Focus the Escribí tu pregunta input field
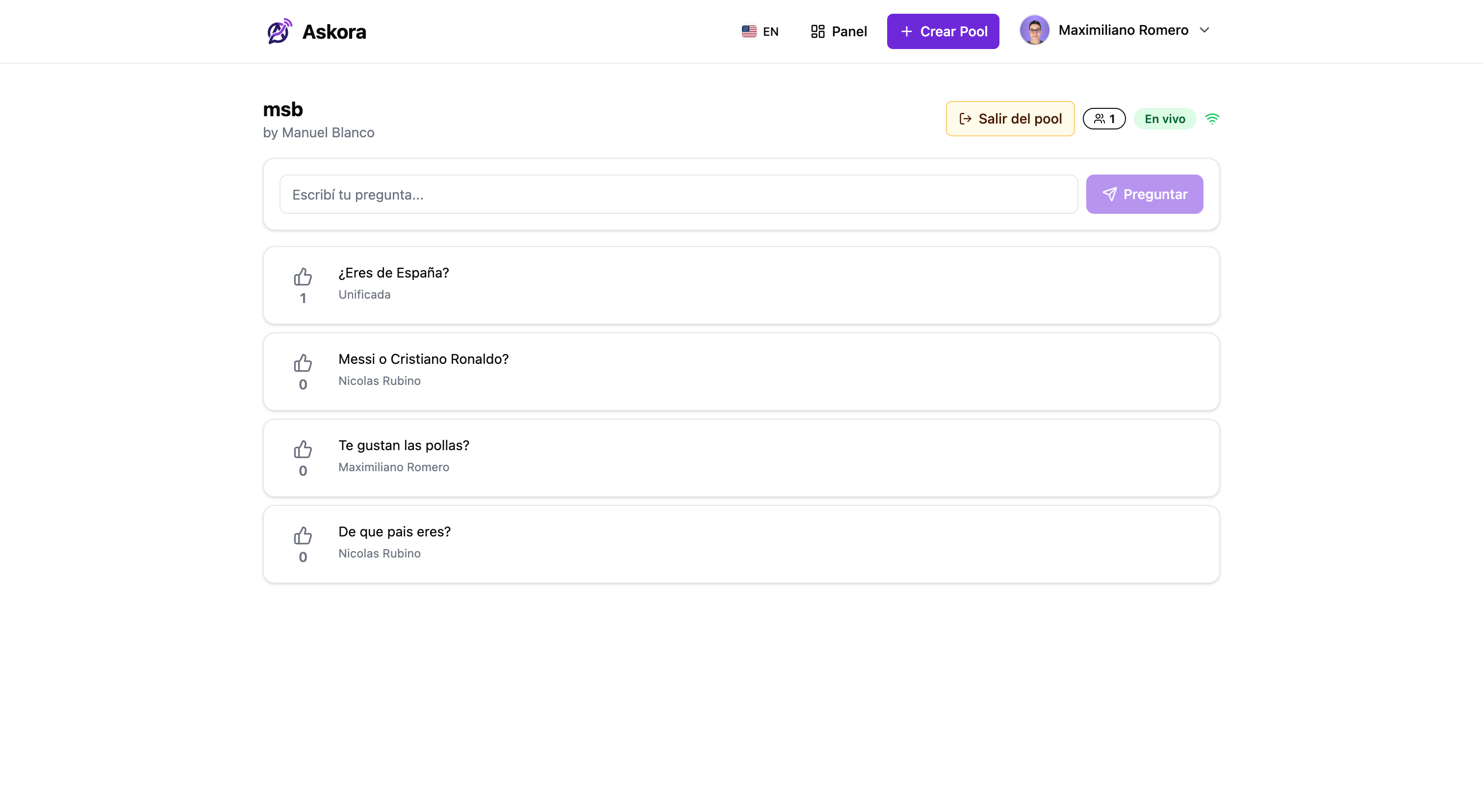This screenshot has height=812, width=1483. pyautogui.click(x=678, y=195)
